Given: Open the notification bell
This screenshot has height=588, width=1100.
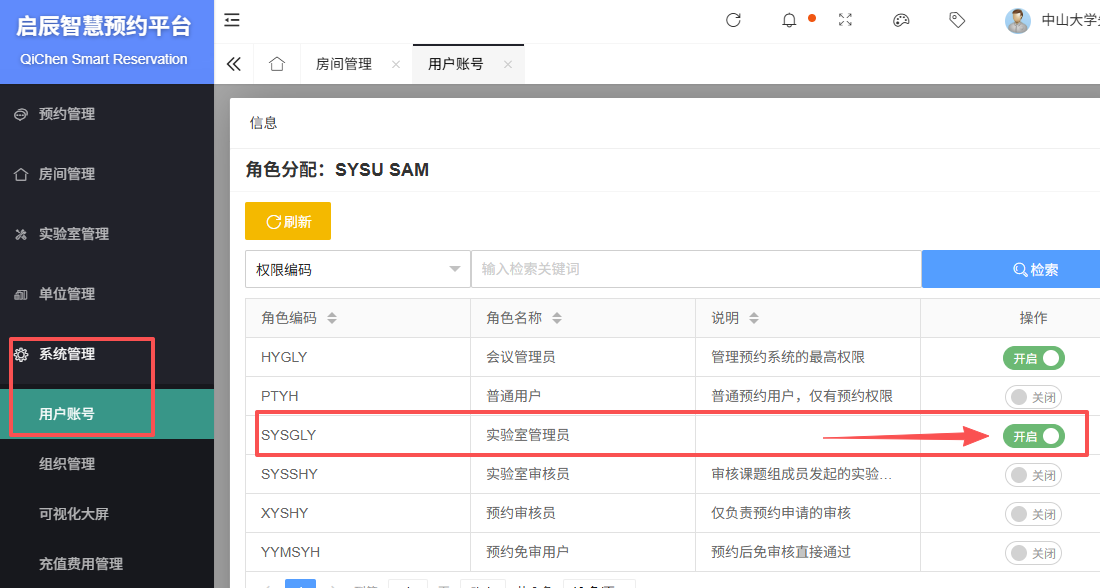Looking at the screenshot, I should (789, 20).
